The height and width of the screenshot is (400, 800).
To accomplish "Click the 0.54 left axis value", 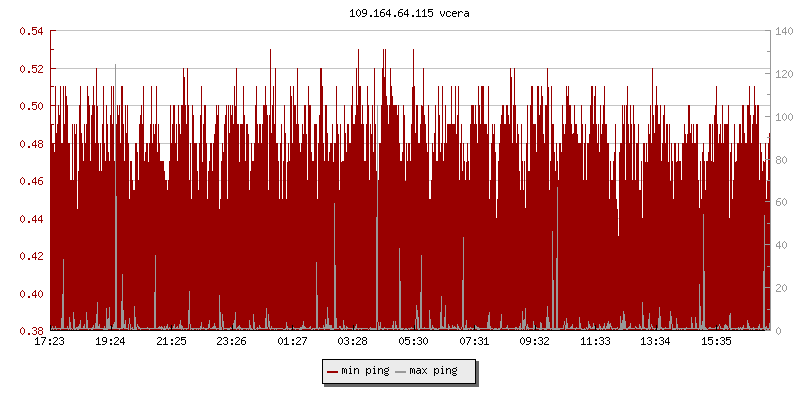I will pos(31,32).
